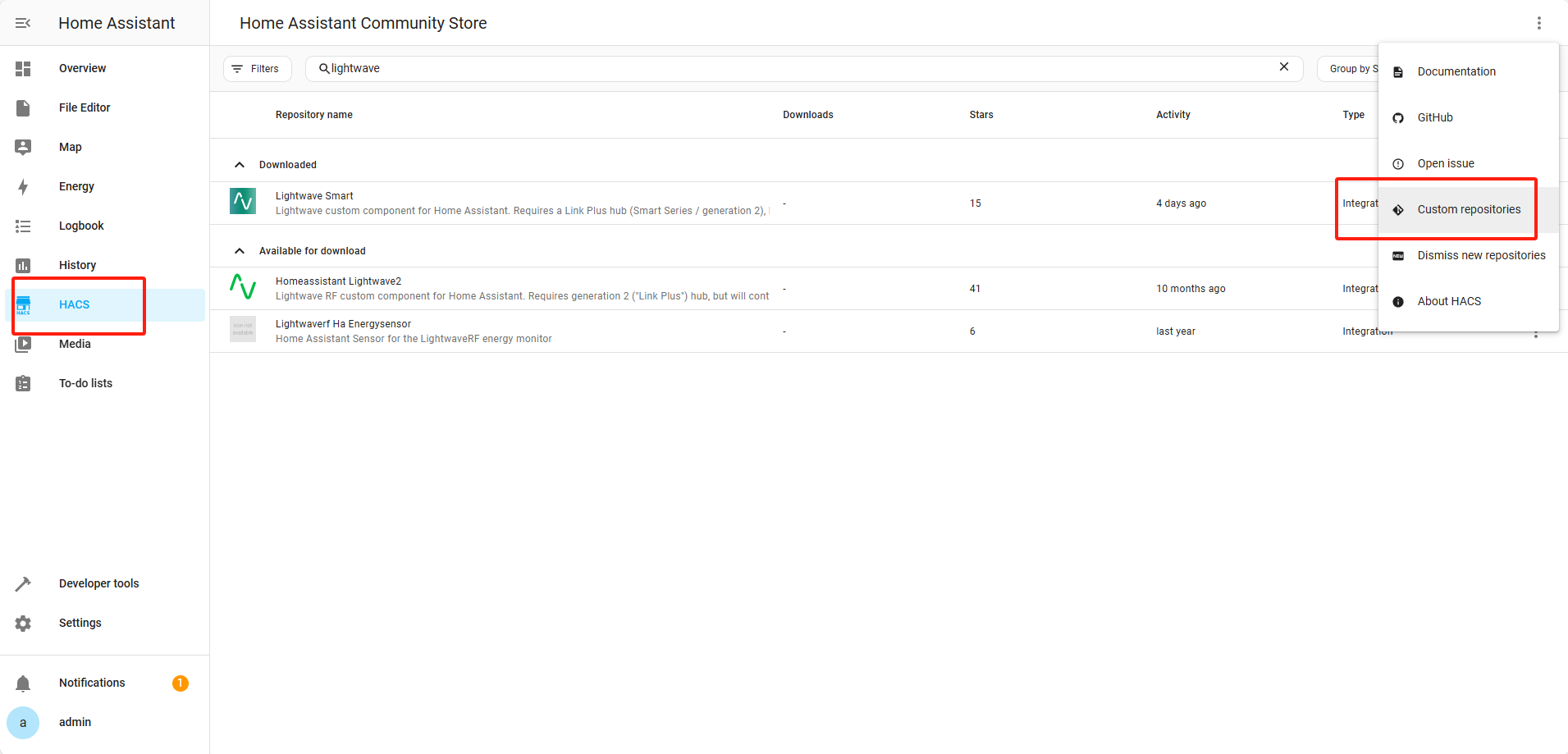Viewport: 1568px width, 754px height.
Task: Select Custom repositories from the menu
Action: [1468, 210]
